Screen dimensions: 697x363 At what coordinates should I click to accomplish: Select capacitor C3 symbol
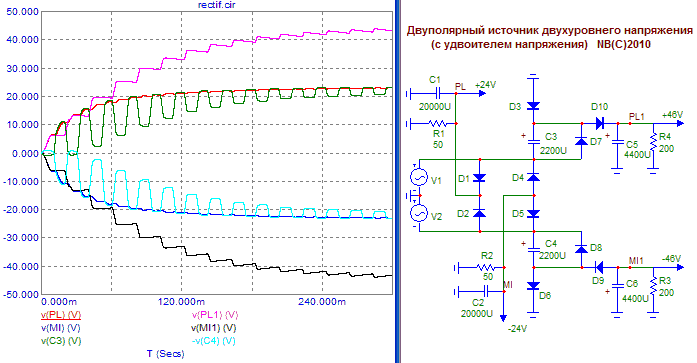coord(533,142)
